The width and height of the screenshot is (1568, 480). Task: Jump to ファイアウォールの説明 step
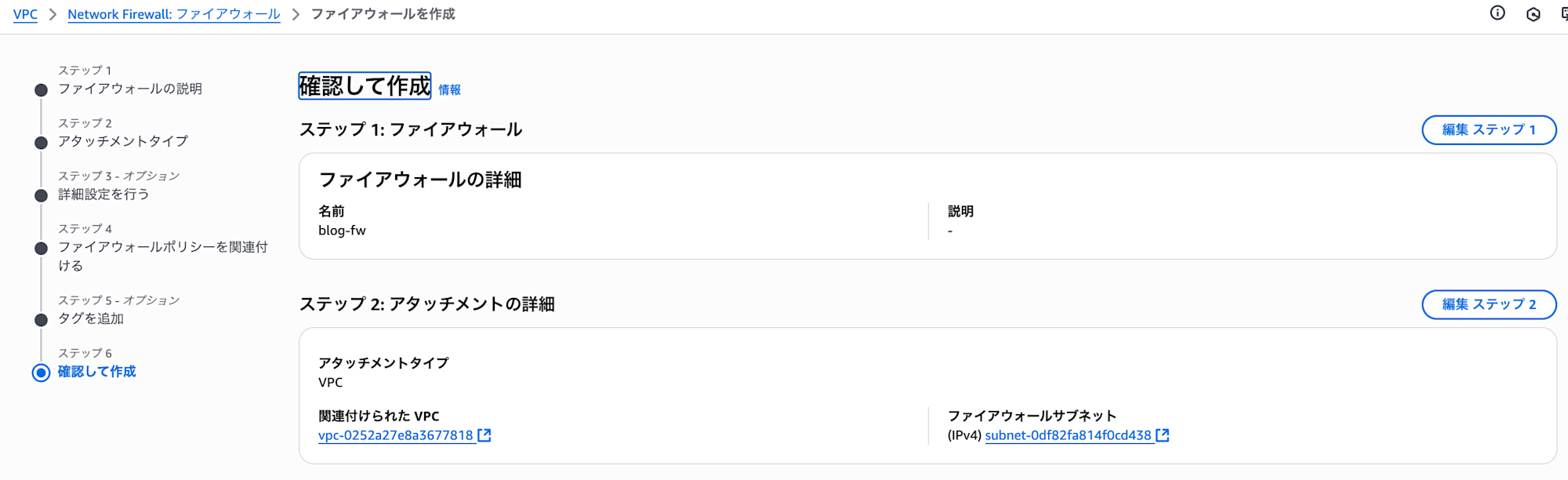point(129,89)
